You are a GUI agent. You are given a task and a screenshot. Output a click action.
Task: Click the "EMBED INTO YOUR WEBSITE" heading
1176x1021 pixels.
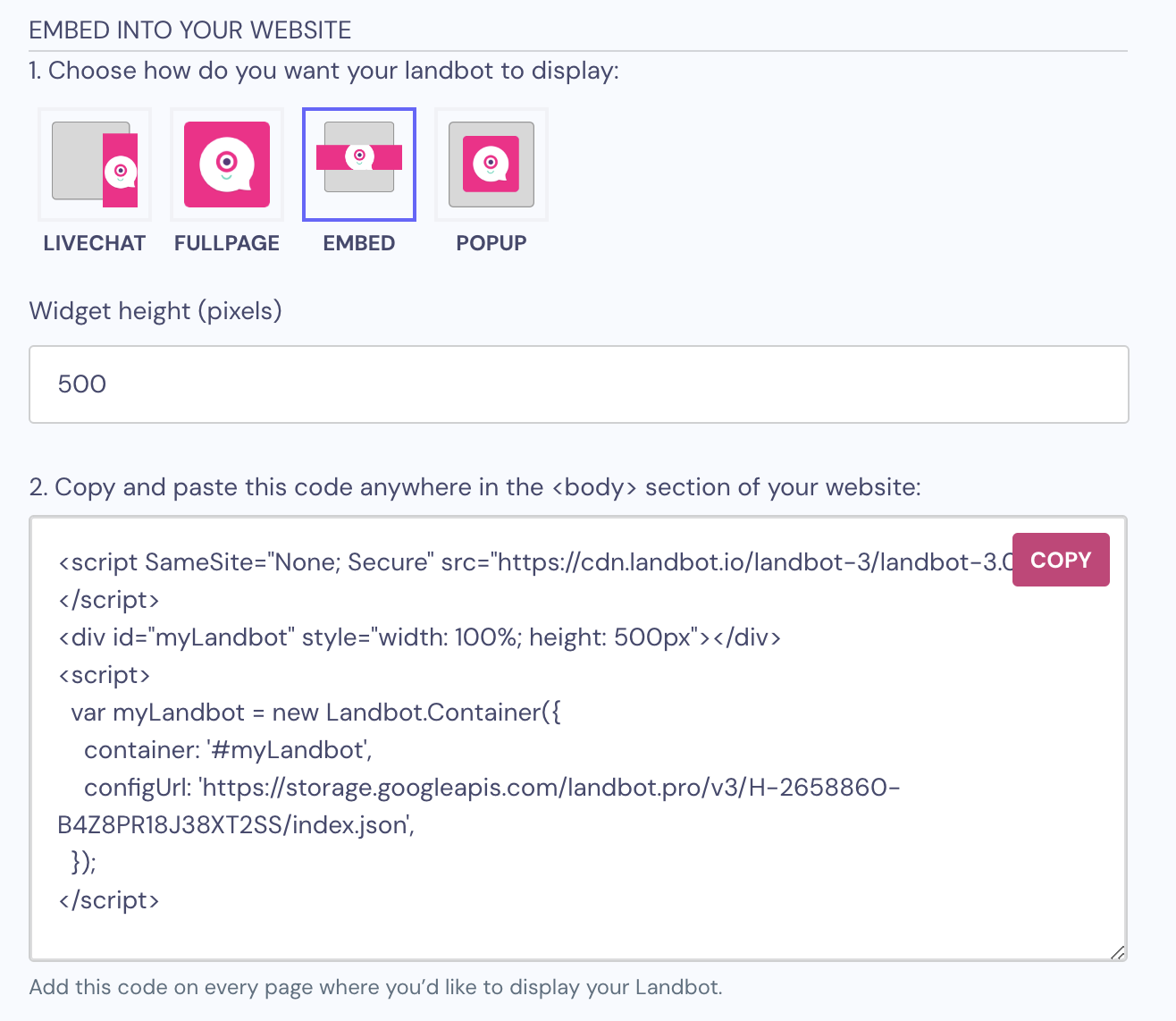[x=190, y=30]
